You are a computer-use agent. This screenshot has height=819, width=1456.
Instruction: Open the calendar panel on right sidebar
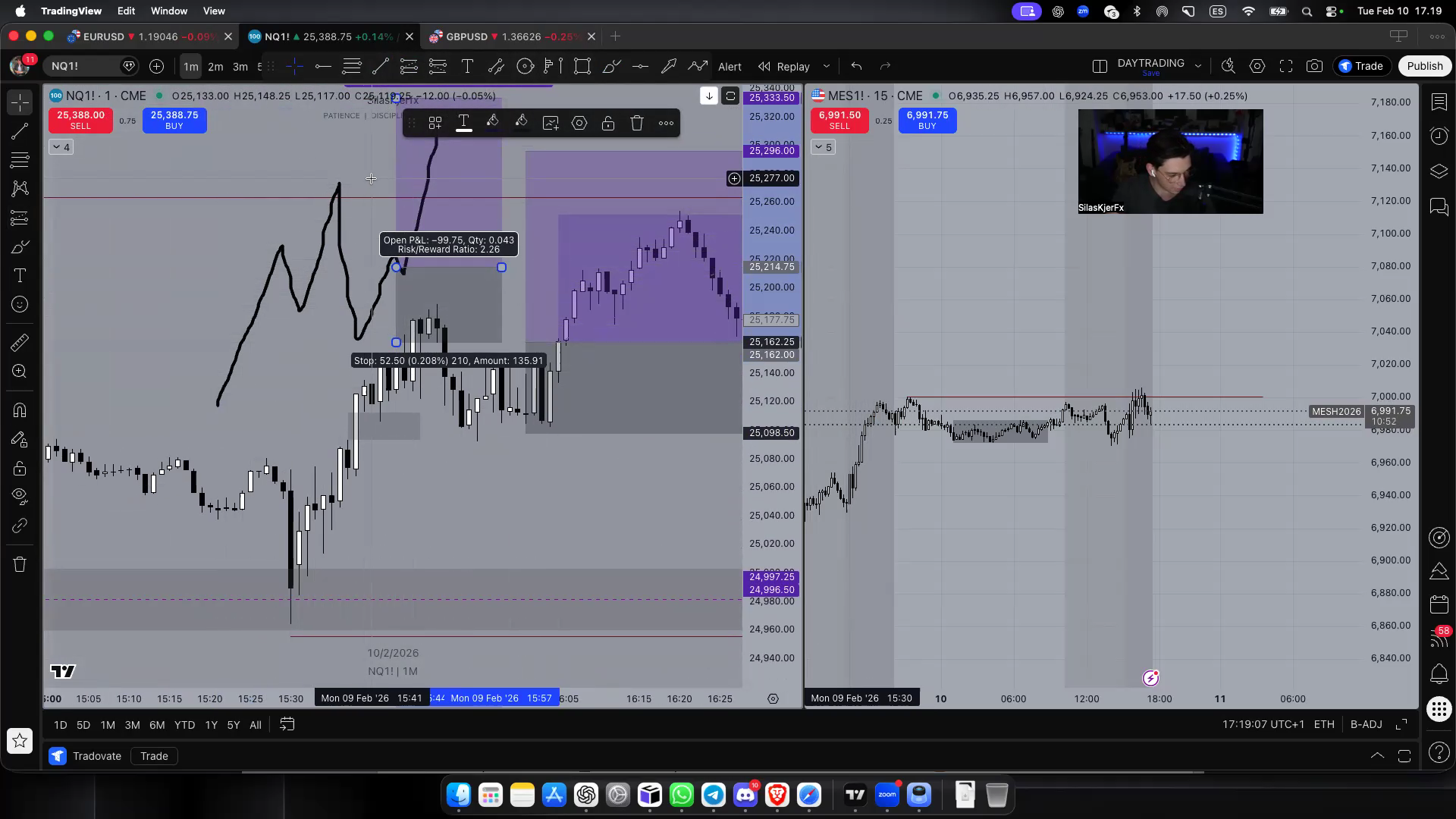coord(1439,604)
